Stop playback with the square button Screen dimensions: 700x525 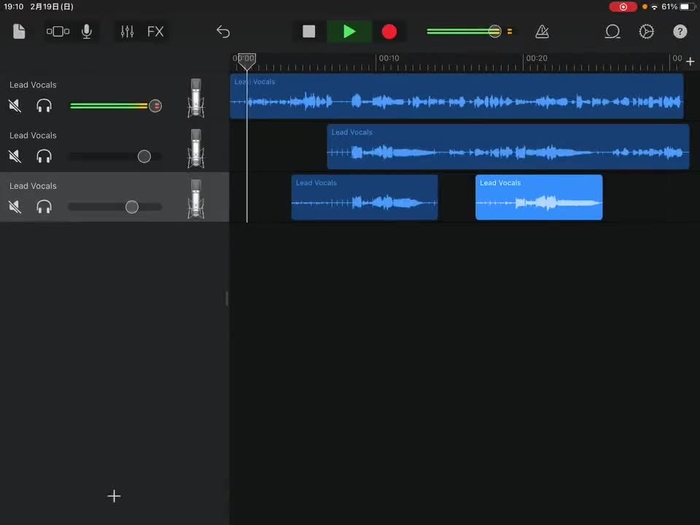308,31
